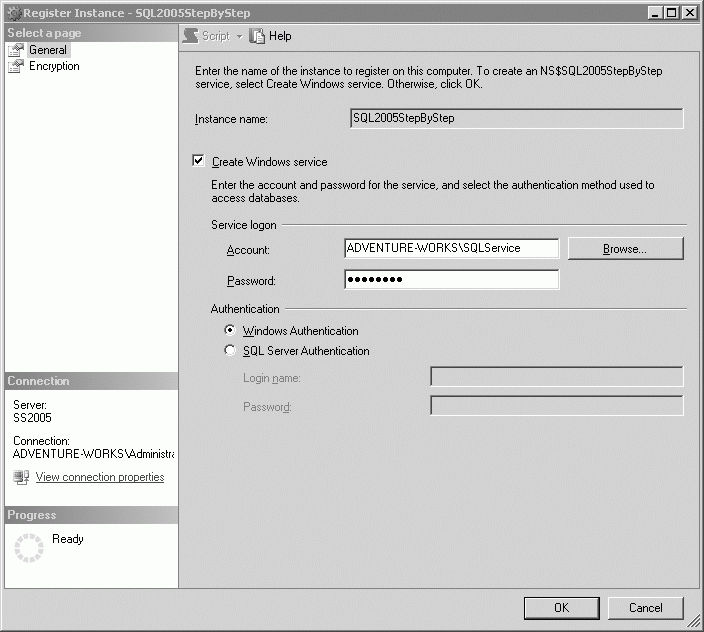
Task: Click the Cancel button
Action: click(x=646, y=608)
